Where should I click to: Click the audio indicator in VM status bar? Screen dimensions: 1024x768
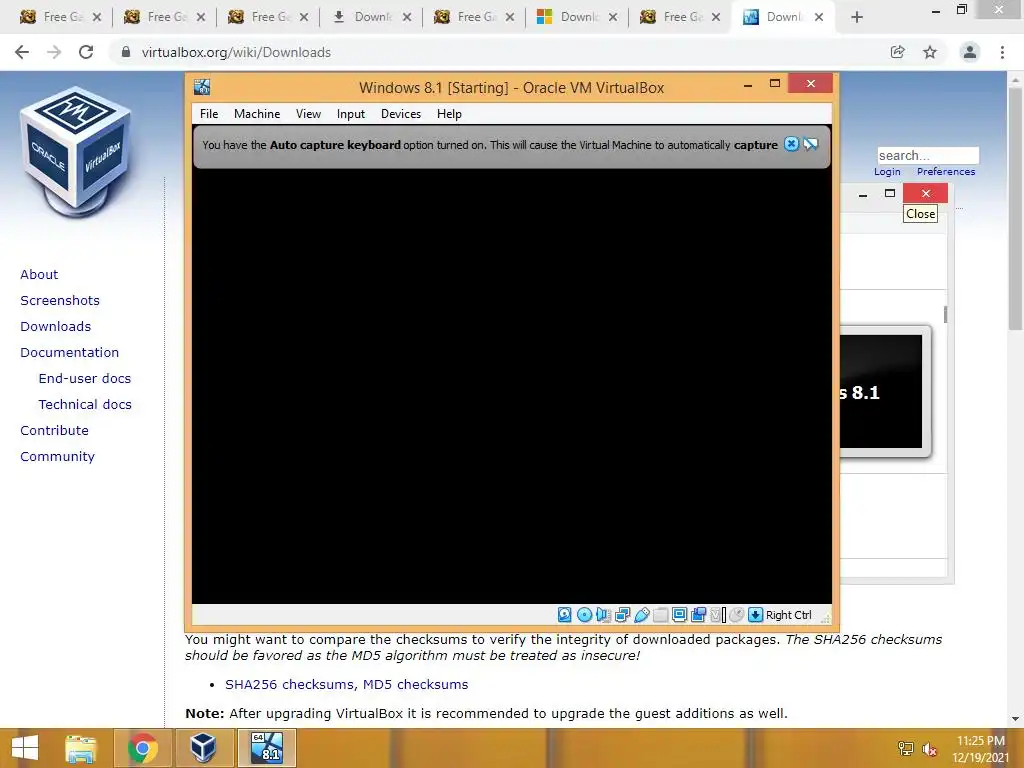603,615
